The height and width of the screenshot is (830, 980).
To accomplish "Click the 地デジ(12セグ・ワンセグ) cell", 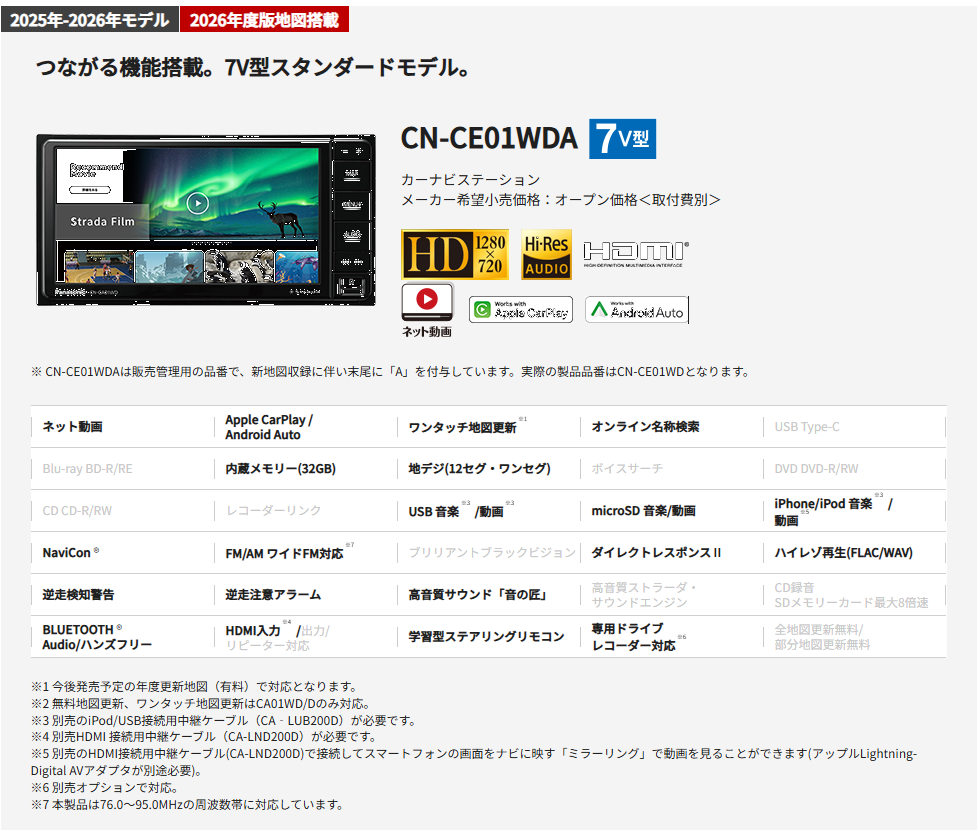I will click(489, 469).
